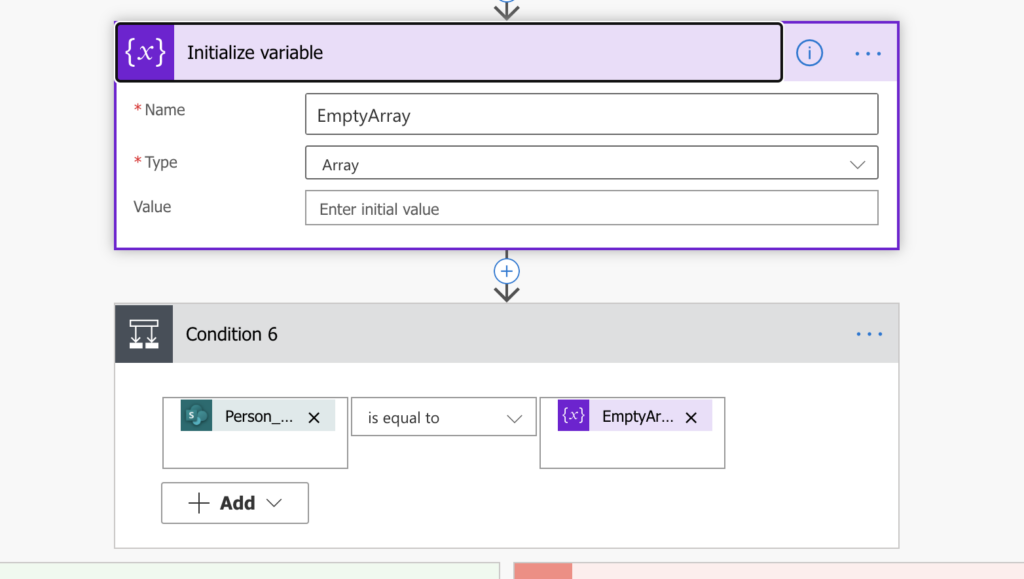Image resolution: width=1024 pixels, height=579 pixels.
Task: Open the Type dropdown showing Array
Action: click(x=592, y=163)
